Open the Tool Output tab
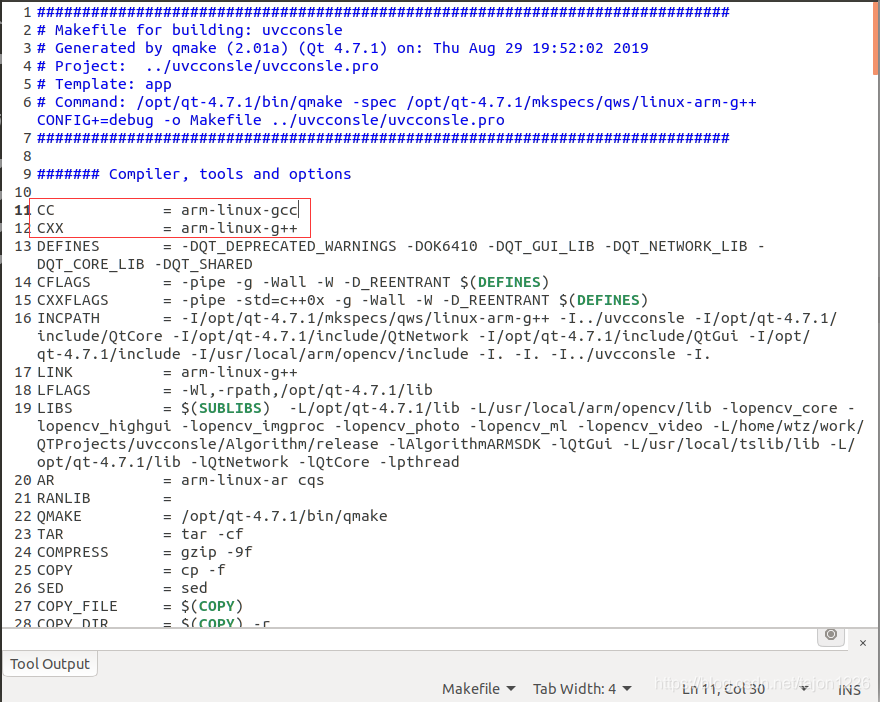This screenshot has width=880, height=702. click(x=50, y=664)
